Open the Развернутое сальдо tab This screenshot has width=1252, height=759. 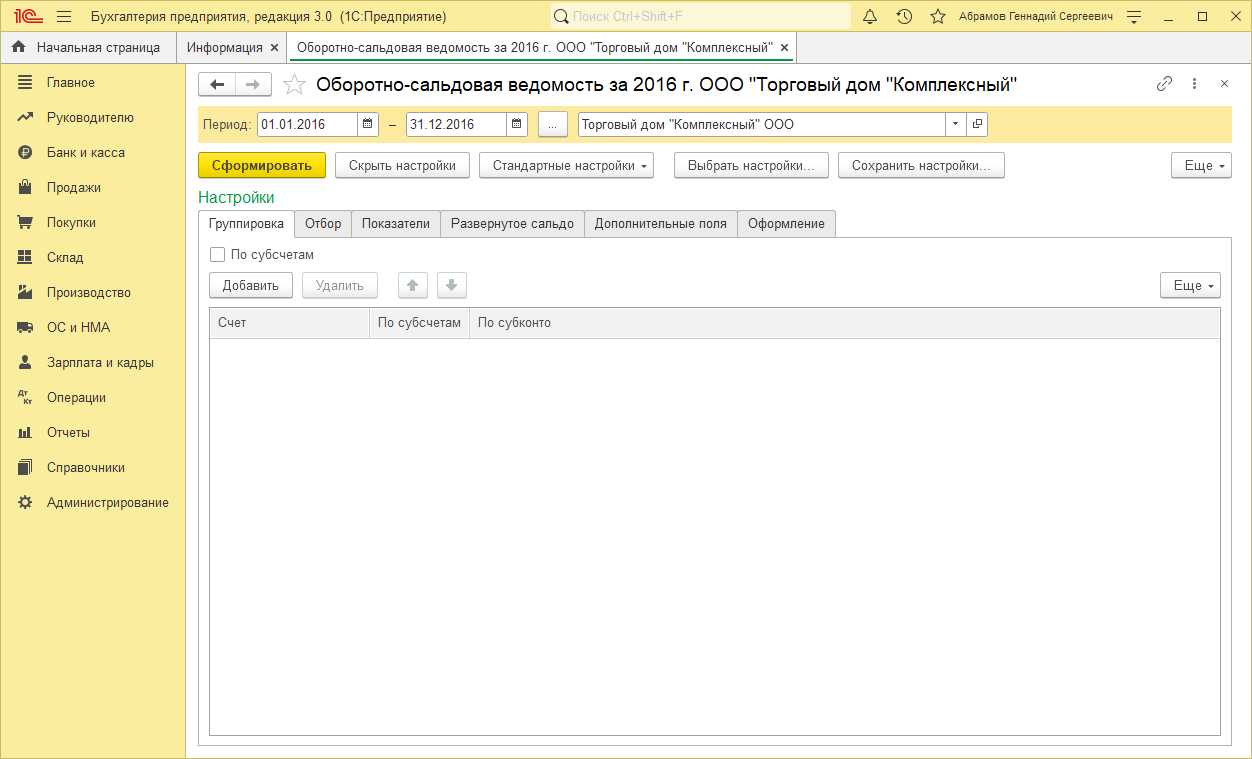(512, 224)
